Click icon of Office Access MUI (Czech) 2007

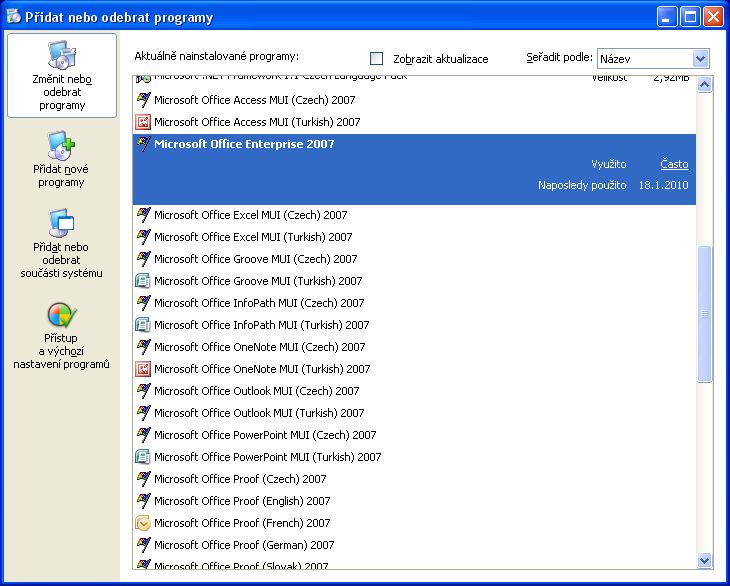tap(143, 100)
